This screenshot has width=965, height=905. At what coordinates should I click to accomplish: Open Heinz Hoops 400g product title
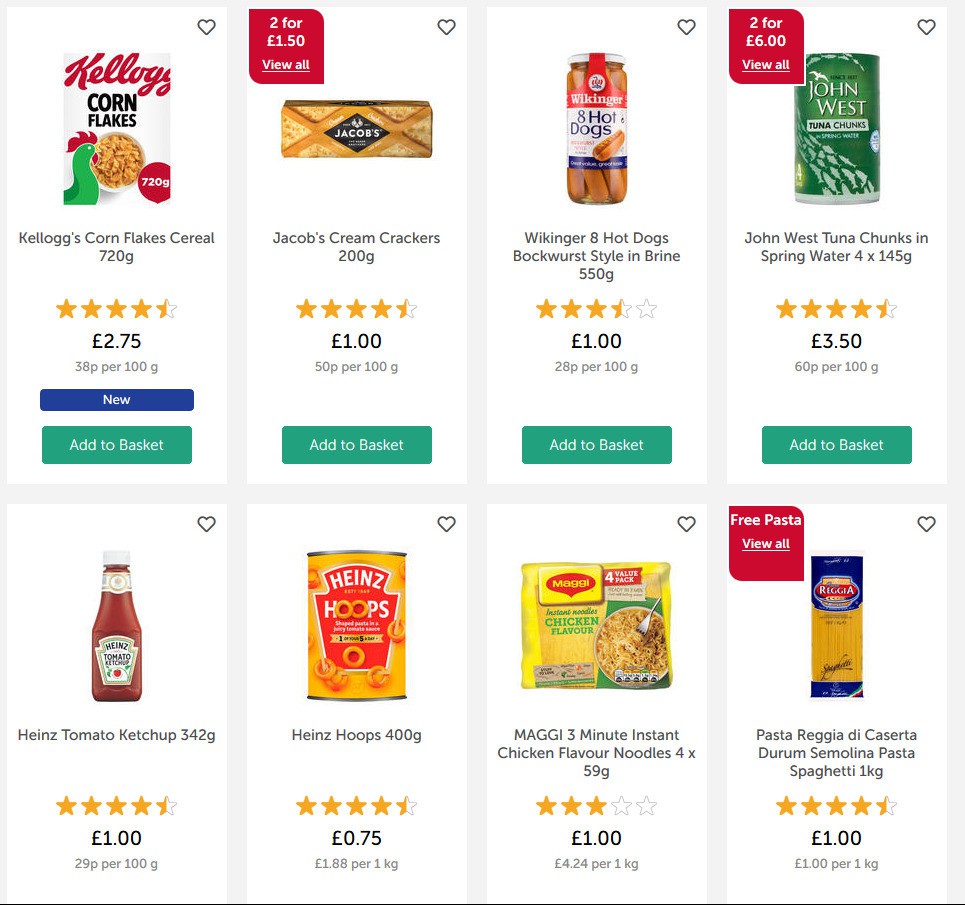tap(357, 735)
